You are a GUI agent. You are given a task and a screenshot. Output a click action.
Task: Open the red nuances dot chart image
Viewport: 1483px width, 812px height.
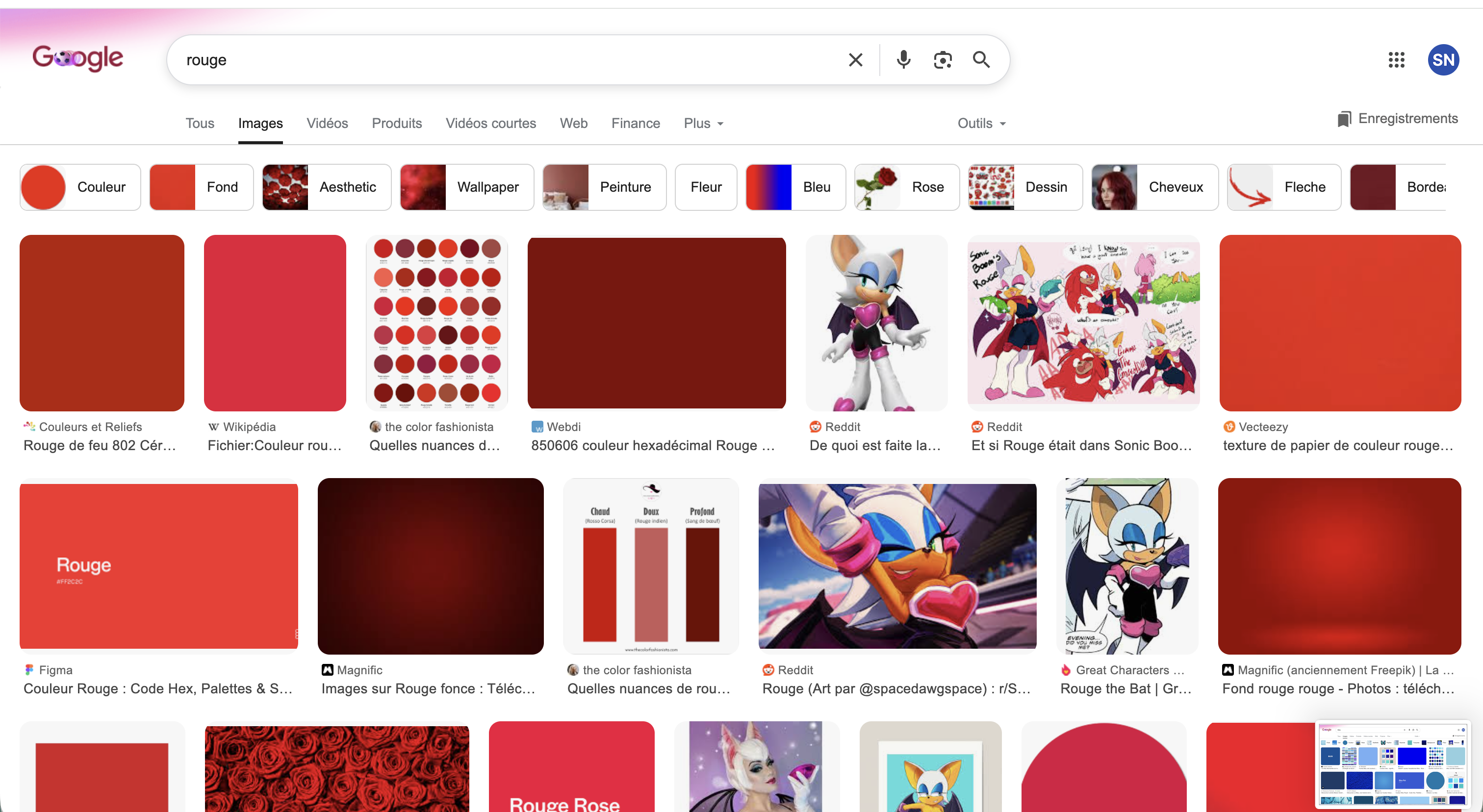tap(437, 323)
